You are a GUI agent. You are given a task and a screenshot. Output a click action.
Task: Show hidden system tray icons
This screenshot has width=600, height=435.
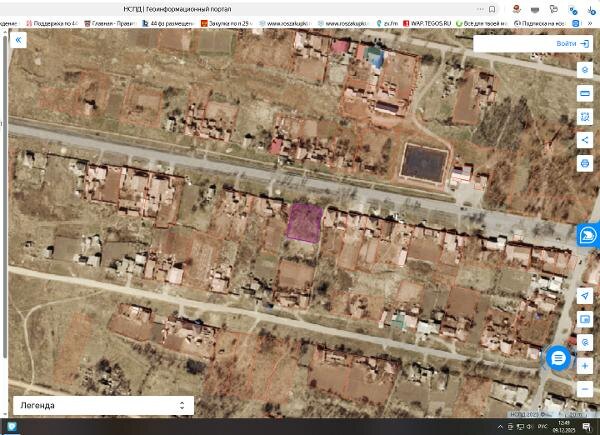[x=500, y=427]
